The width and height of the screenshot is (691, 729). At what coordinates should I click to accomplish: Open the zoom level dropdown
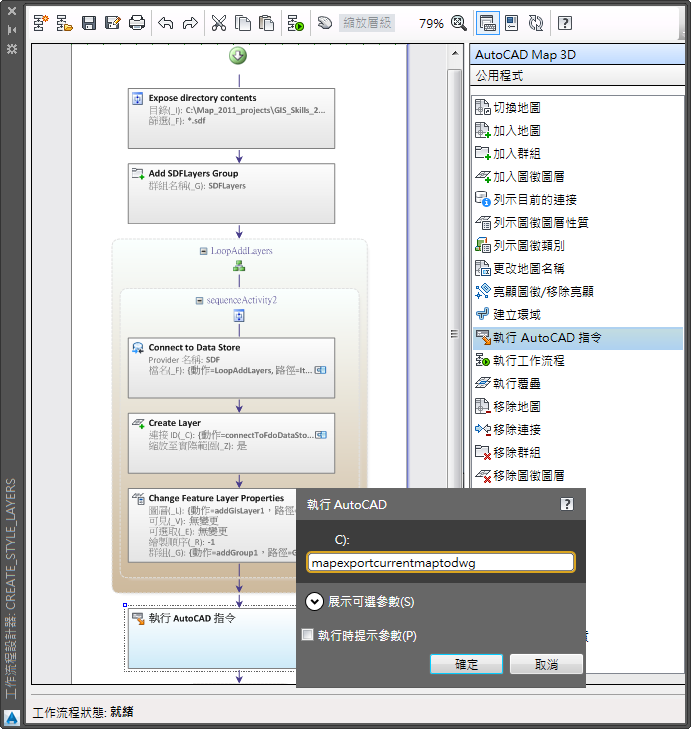(367, 23)
